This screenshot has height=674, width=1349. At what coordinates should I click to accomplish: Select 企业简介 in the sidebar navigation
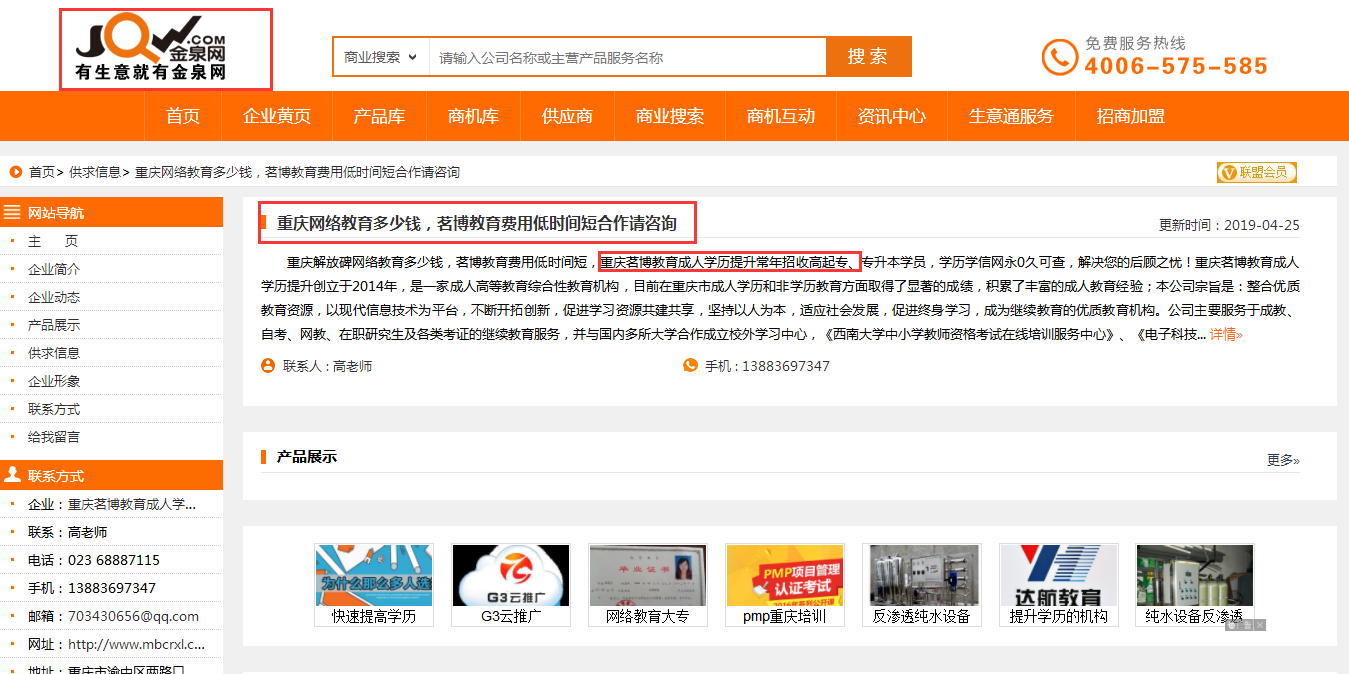pos(54,269)
